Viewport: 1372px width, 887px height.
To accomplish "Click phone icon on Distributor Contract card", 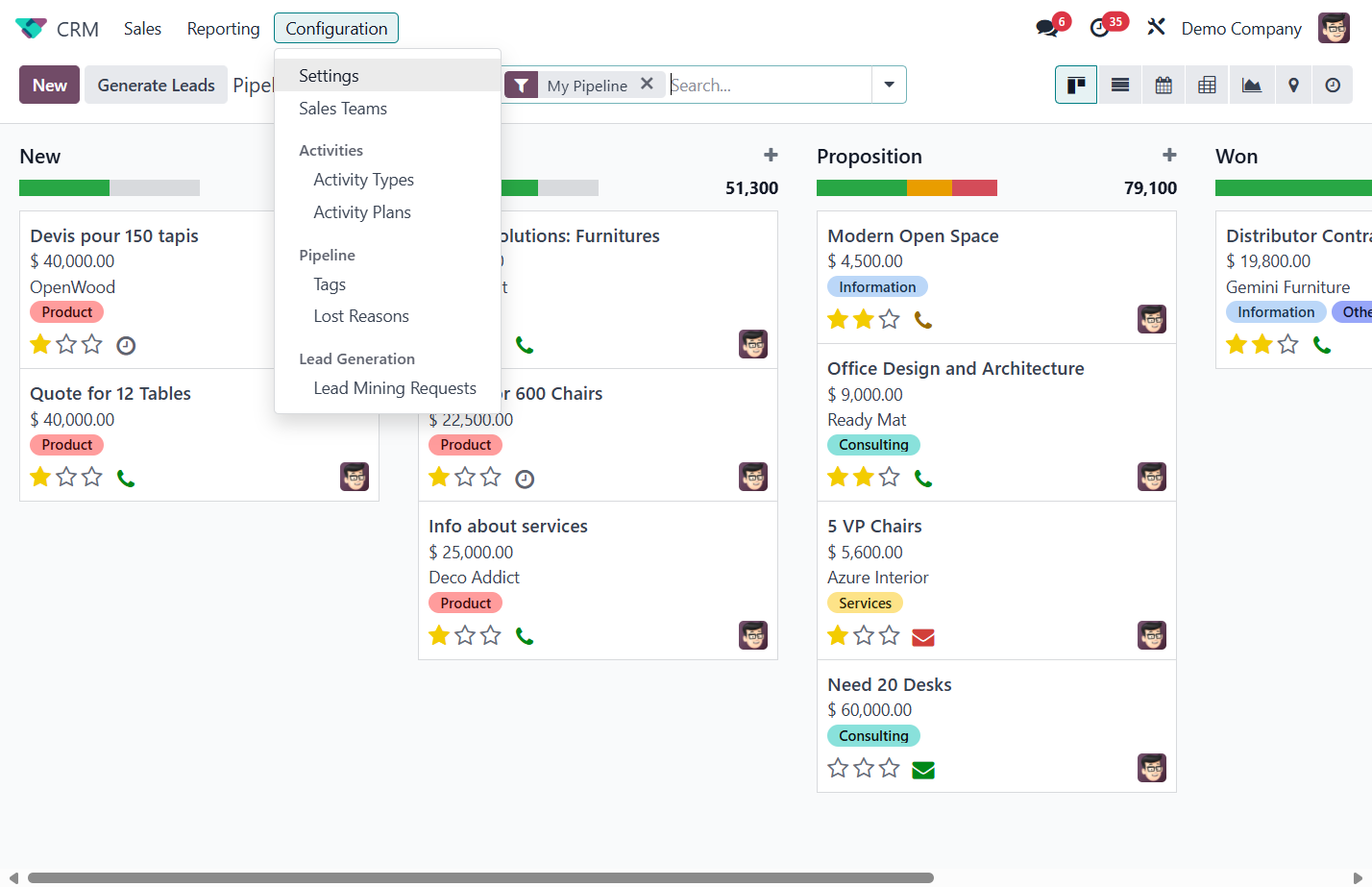I will click(1322, 345).
